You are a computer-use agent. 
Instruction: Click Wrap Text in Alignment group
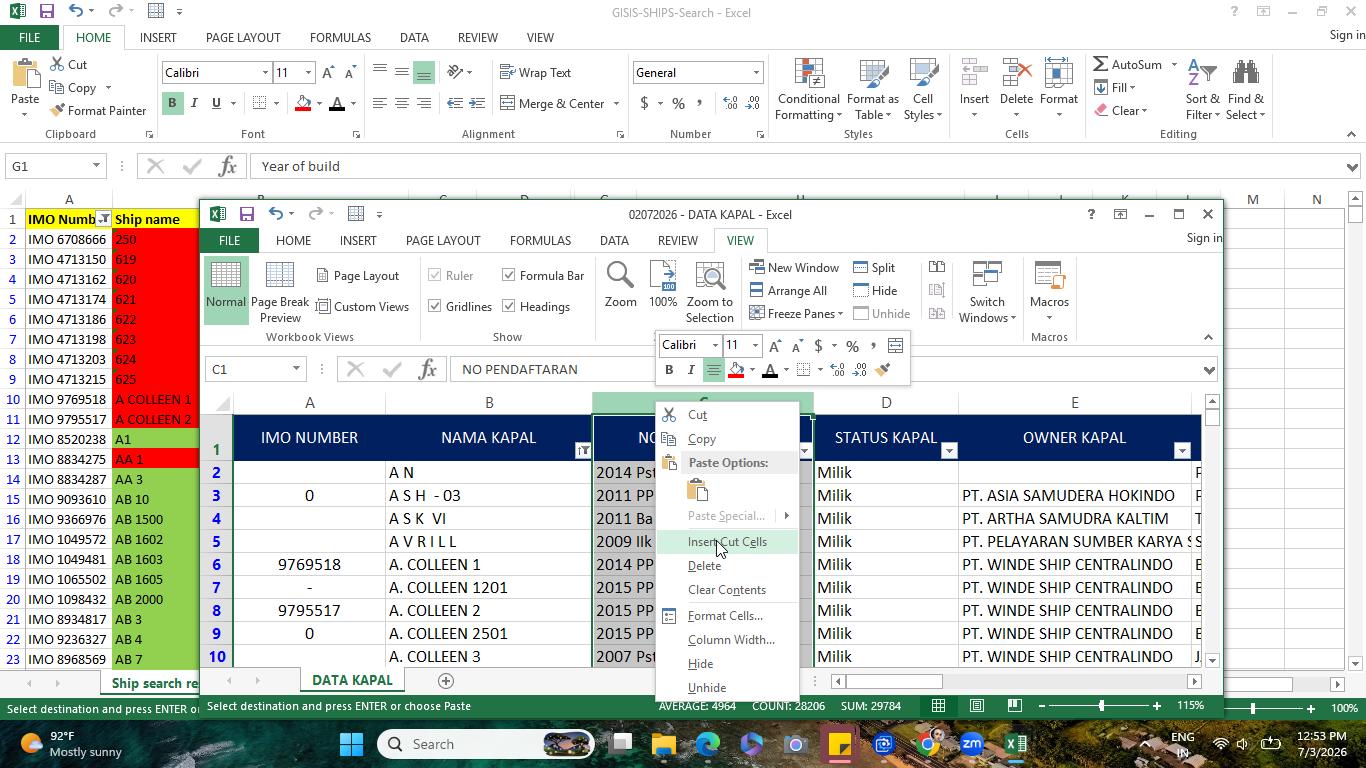[x=536, y=72]
